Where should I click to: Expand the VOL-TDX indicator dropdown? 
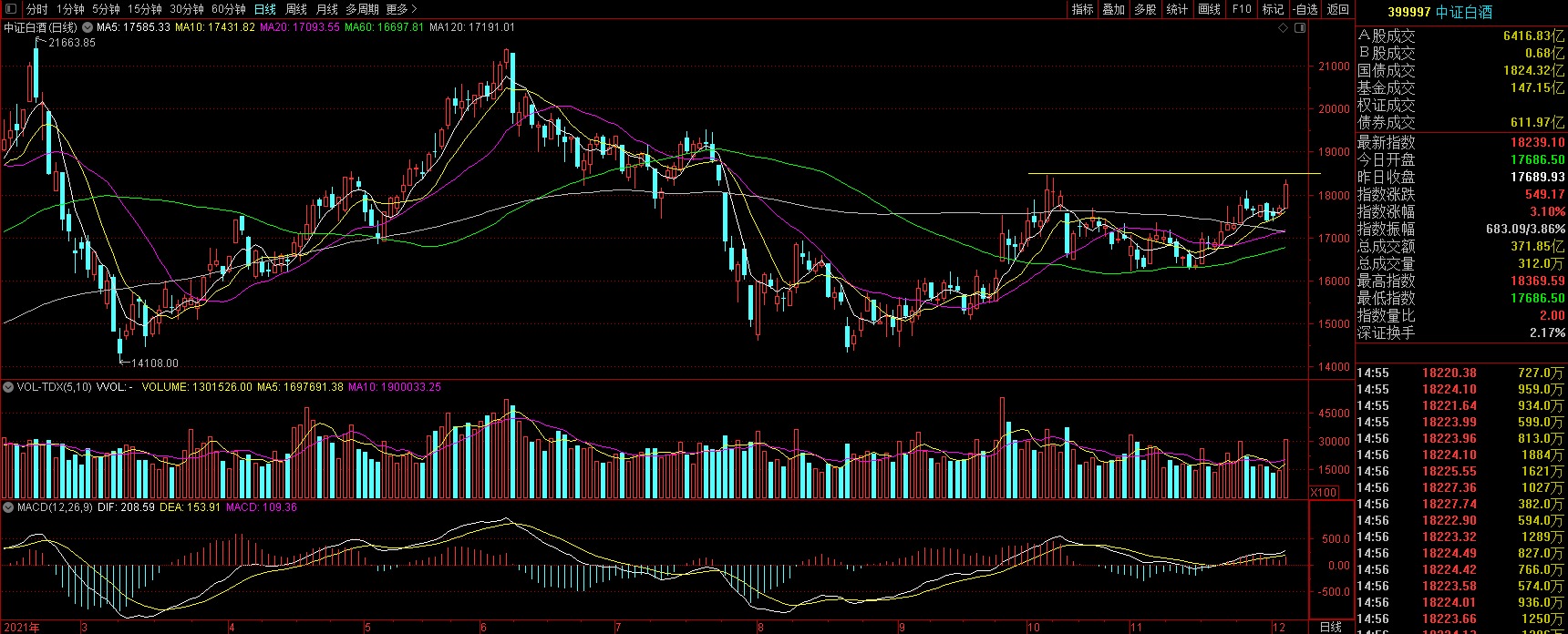tap(9, 387)
